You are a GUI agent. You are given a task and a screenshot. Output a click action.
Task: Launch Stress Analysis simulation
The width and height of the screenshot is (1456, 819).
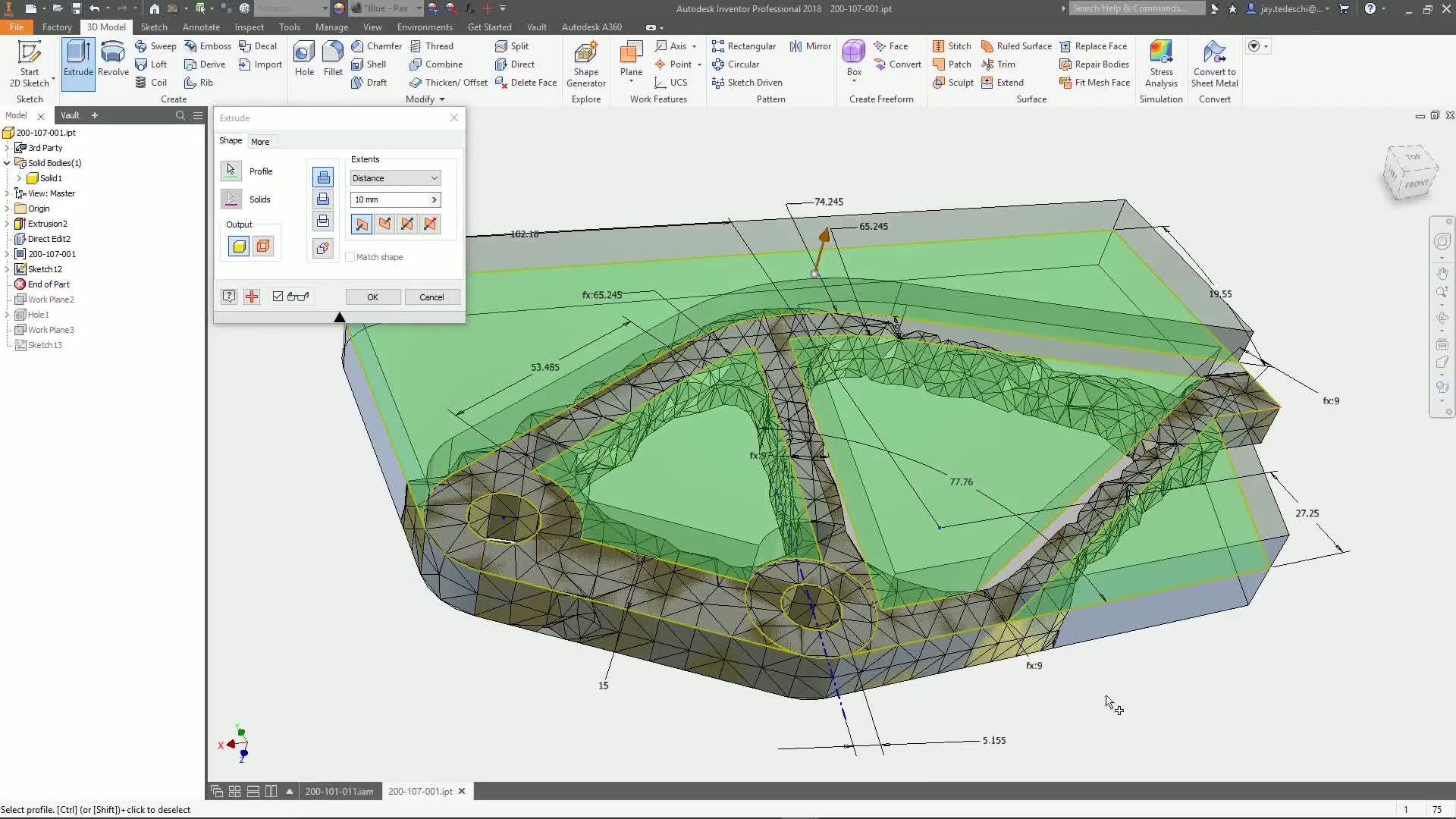tap(1161, 64)
